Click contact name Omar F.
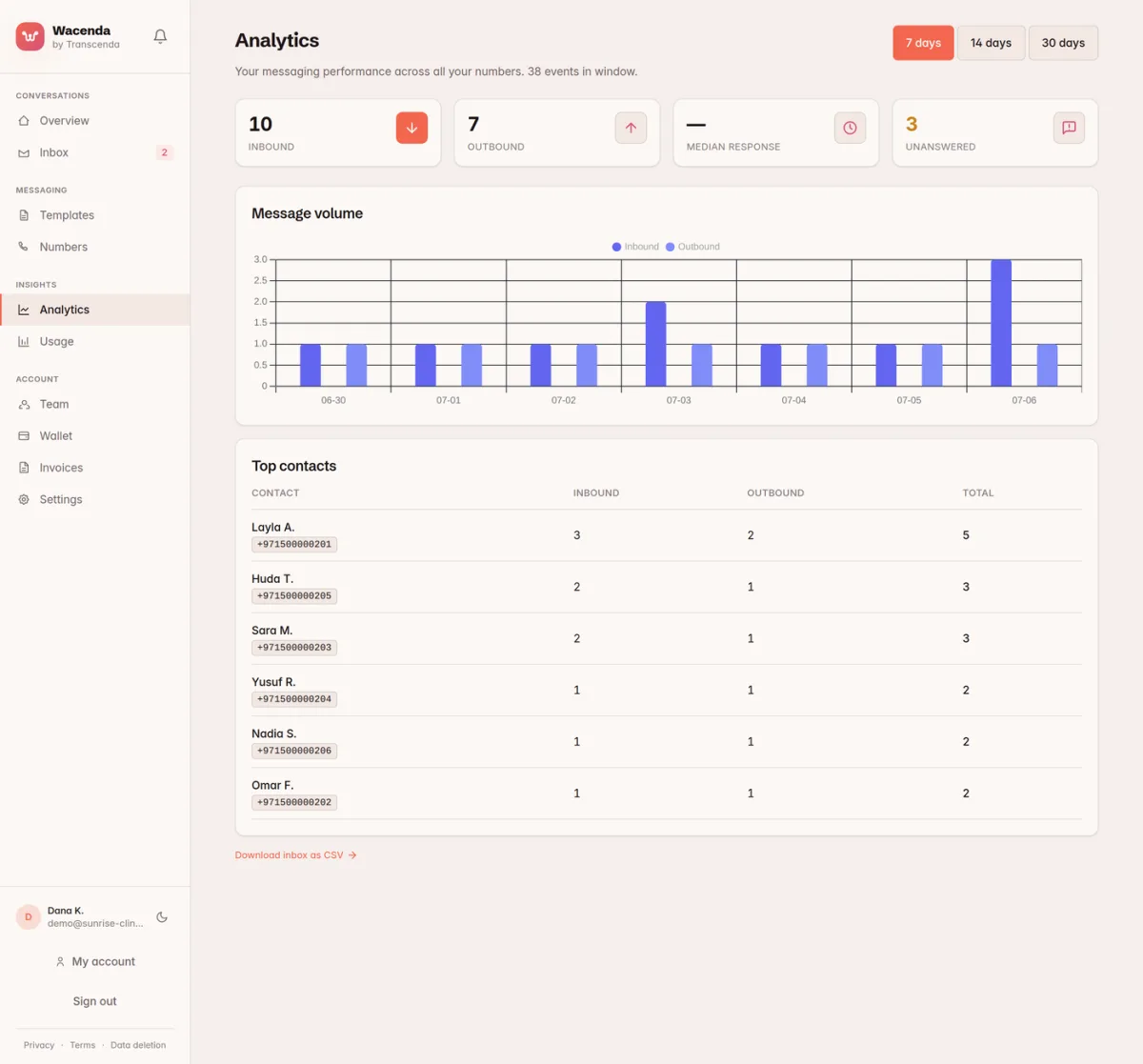Viewport: 1143px width, 1064px height. tap(272, 785)
